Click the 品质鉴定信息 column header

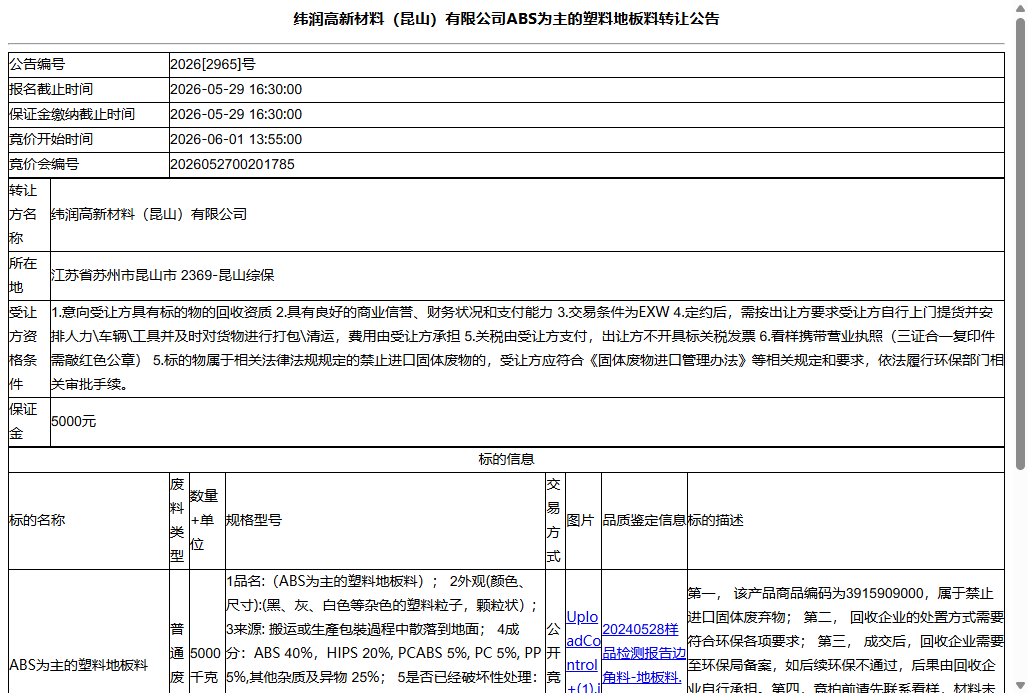(644, 521)
